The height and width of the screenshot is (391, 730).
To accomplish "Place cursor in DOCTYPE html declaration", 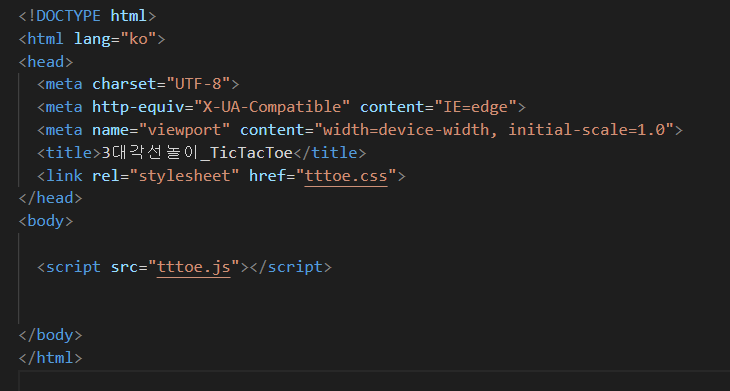I will pyautogui.click(x=87, y=16).
